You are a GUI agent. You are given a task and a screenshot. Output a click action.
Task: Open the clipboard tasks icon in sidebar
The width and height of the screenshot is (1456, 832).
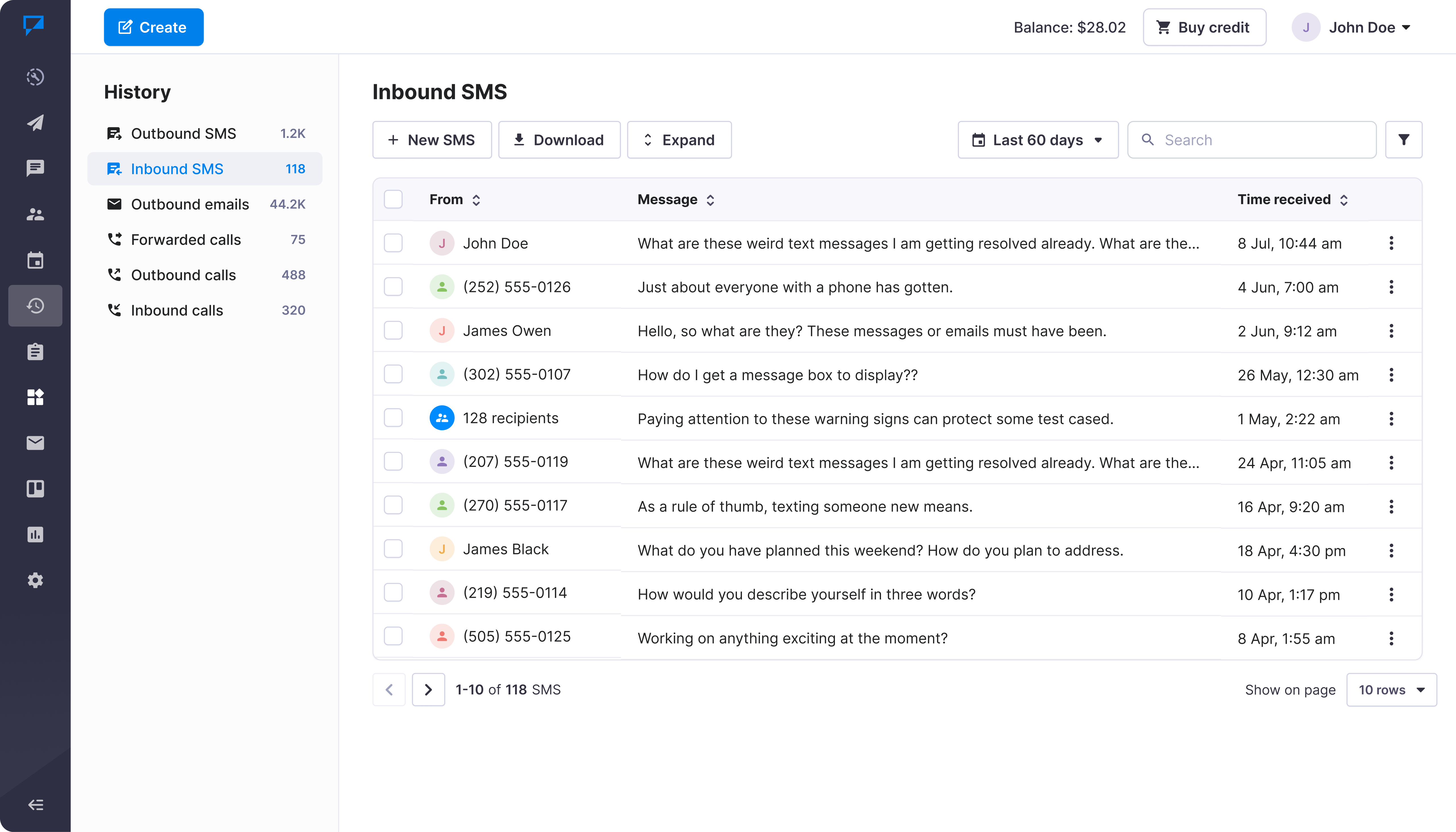[36, 351]
